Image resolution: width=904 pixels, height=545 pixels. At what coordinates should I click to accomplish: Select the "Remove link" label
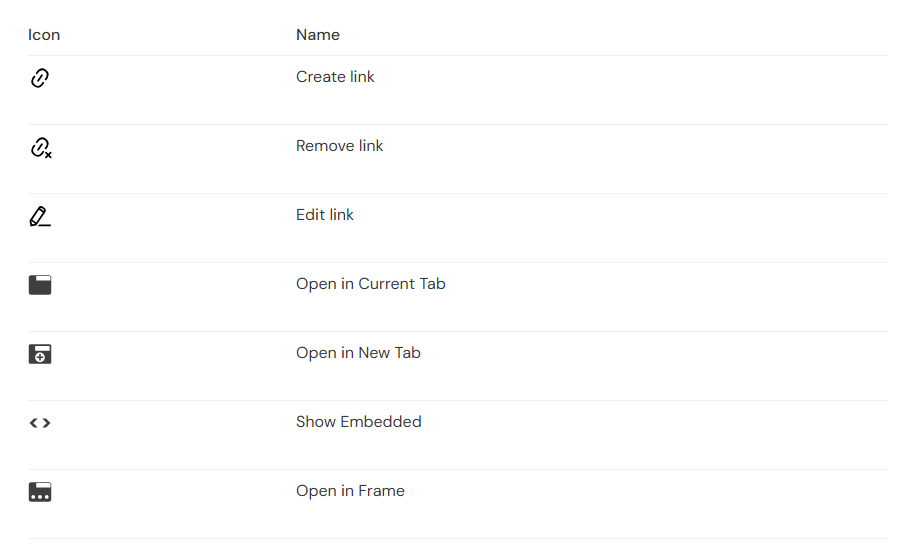point(339,146)
